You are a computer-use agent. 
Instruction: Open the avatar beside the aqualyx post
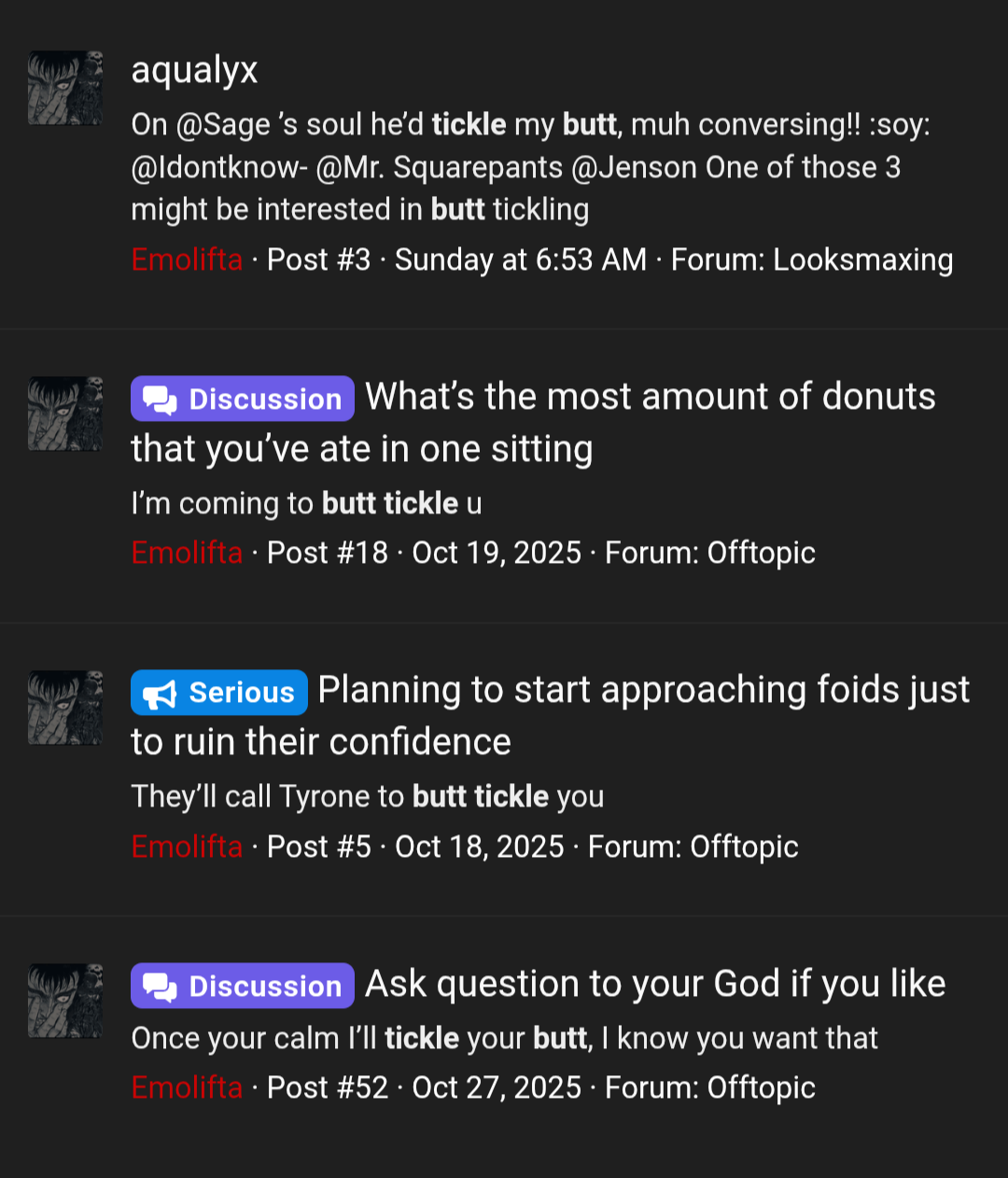[x=65, y=88]
